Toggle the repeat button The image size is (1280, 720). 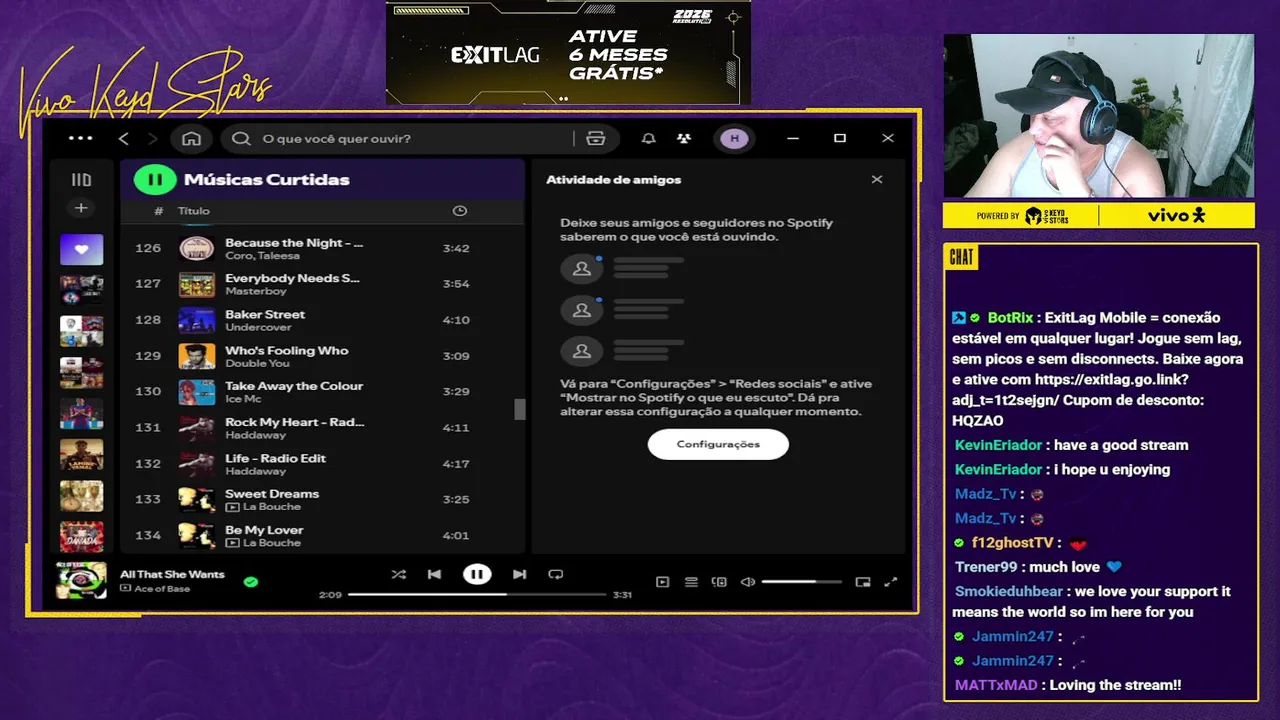(556, 574)
